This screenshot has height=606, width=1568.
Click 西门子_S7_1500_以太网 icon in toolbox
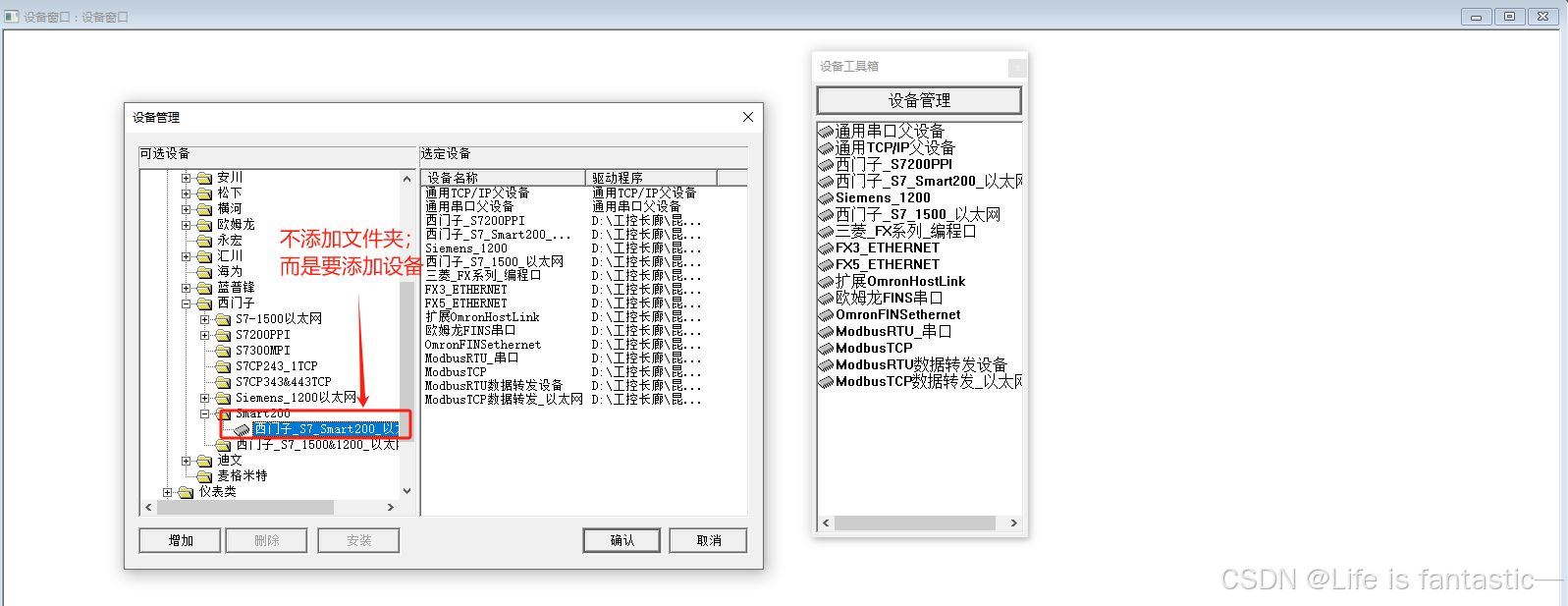pos(826,215)
